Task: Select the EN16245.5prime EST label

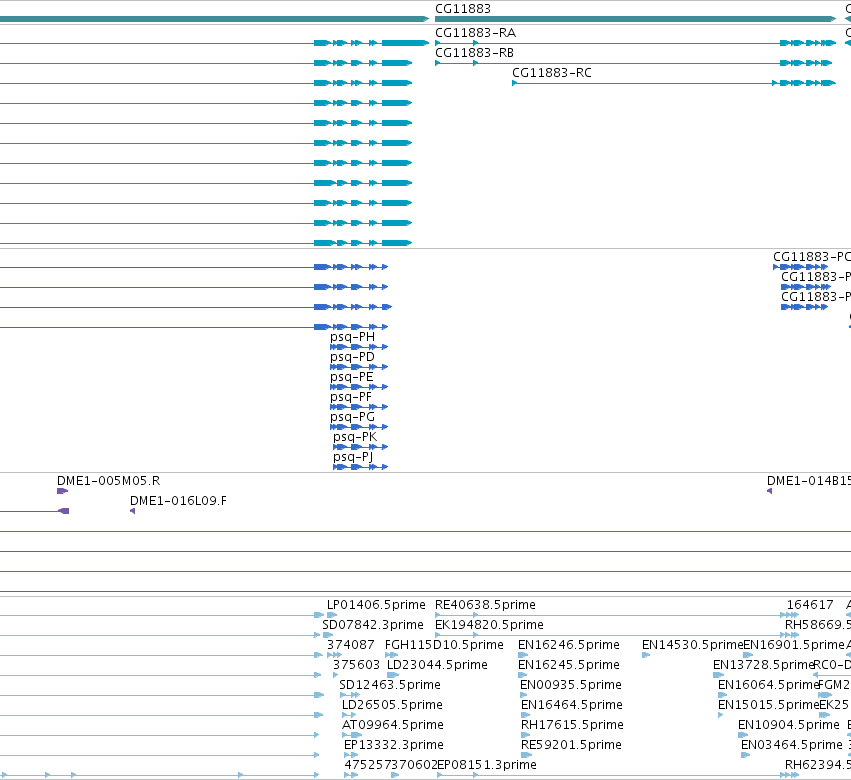Action: pyautogui.click(x=569, y=665)
